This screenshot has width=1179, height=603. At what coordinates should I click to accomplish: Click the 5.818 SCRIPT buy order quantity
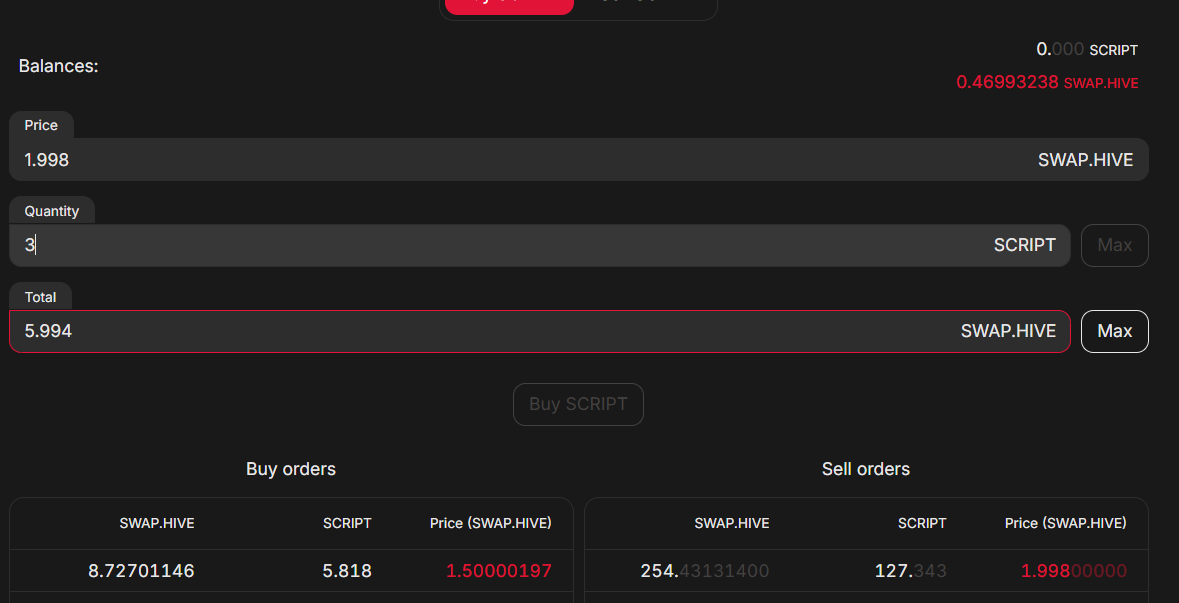tap(347, 571)
